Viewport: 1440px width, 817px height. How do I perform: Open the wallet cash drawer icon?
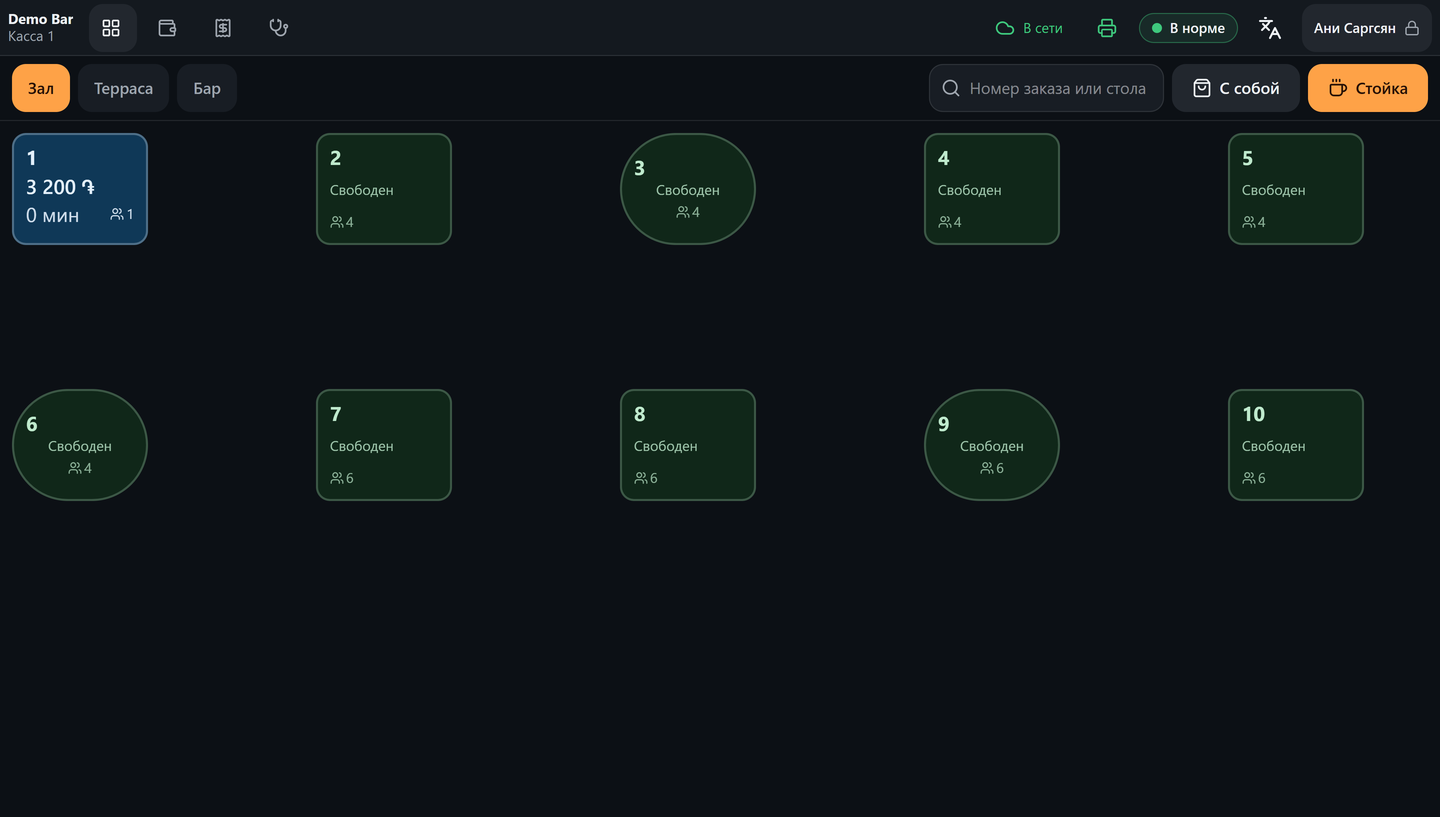(x=167, y=28)
